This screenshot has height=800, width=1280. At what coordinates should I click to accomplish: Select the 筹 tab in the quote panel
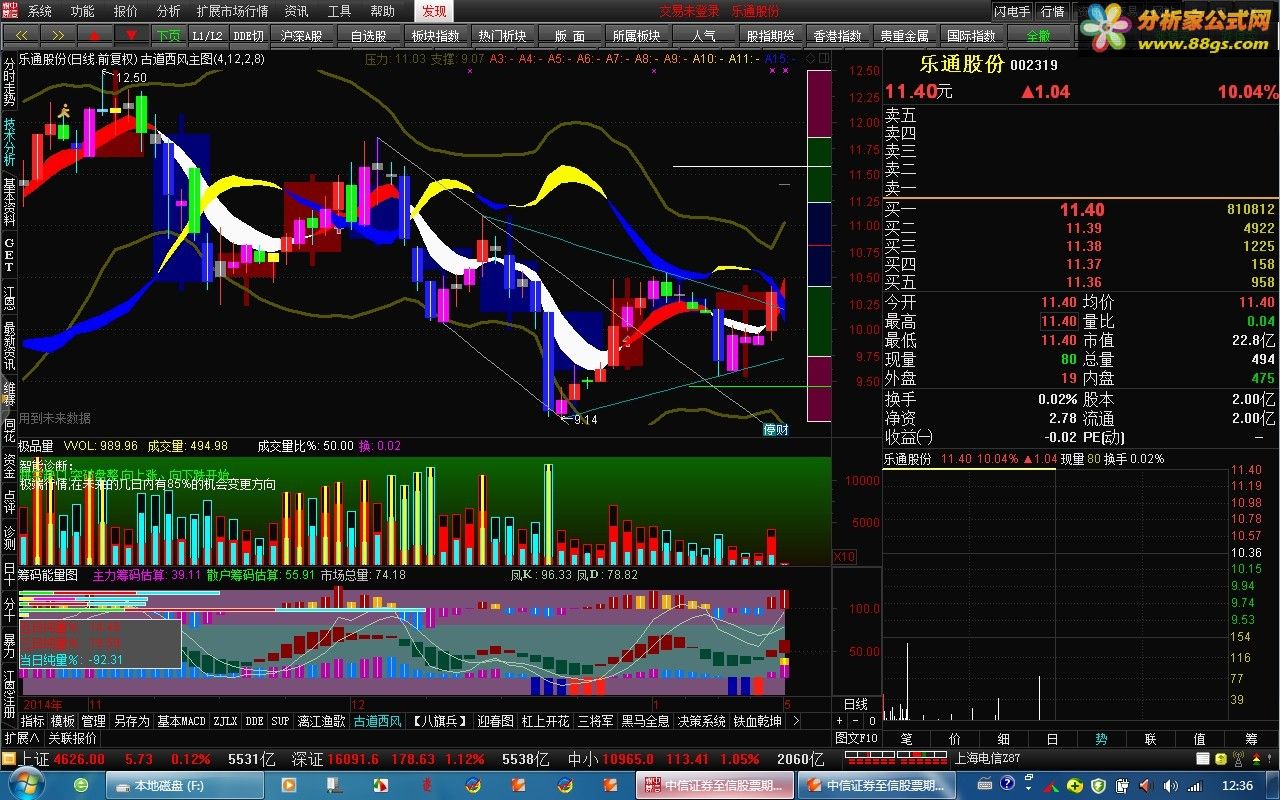pyautogui.click(x=1252, y=739)
